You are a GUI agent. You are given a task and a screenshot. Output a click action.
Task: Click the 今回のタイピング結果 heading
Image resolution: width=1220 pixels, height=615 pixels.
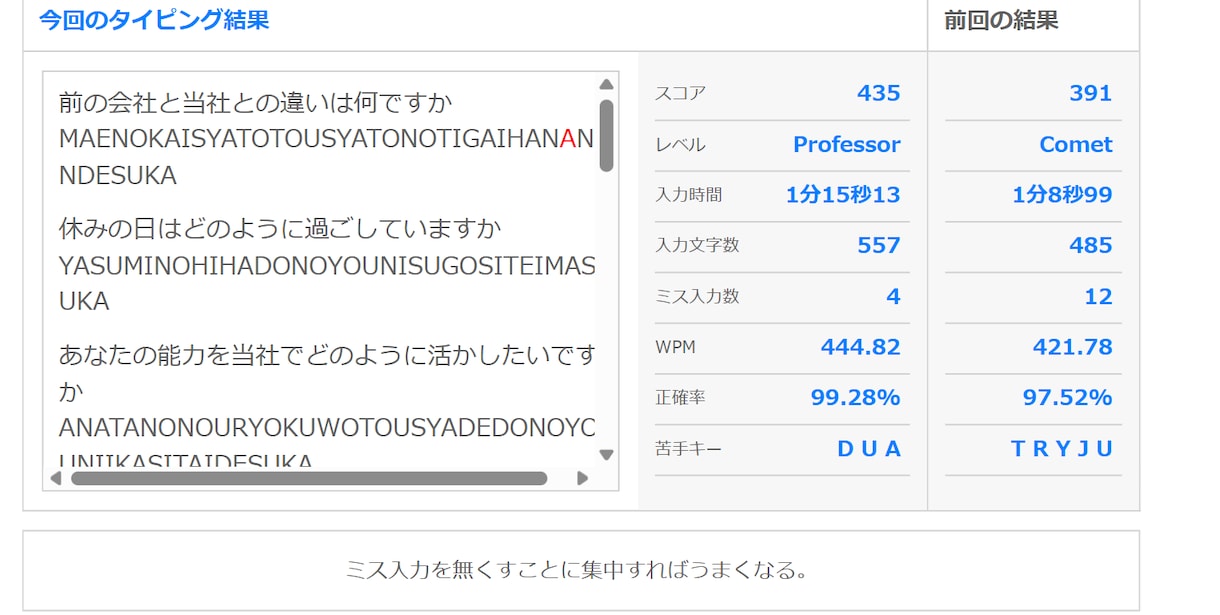click(x=154, y=20)
